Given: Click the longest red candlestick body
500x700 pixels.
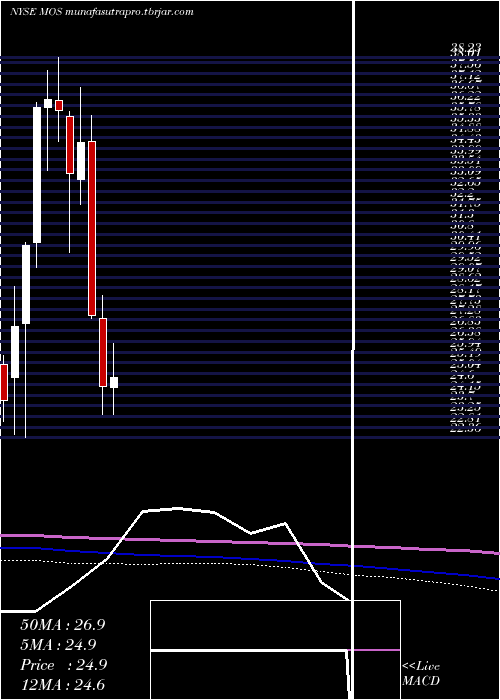Looking at the screenshot, I should 92,229.
